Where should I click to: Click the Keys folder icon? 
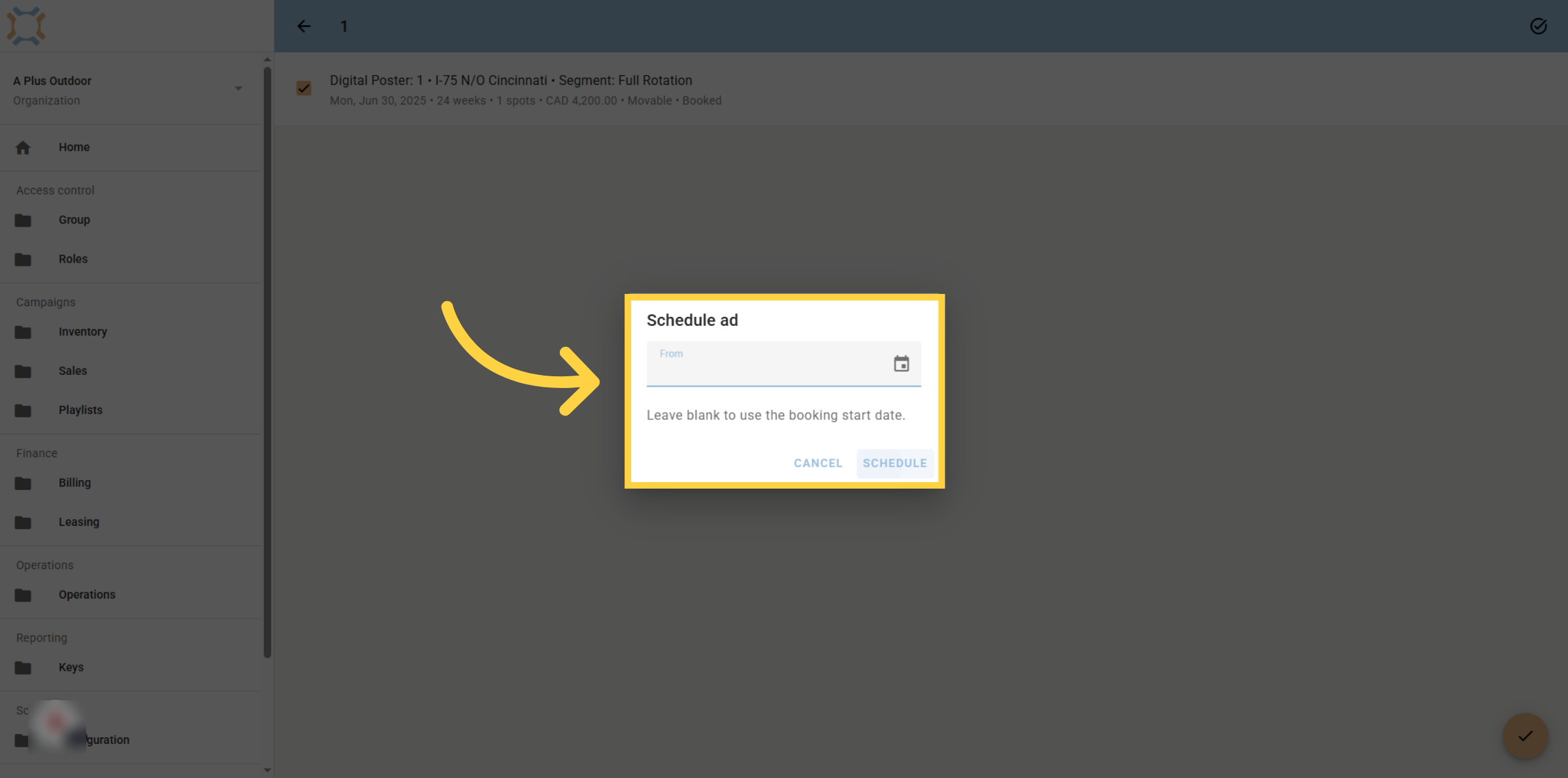pyautogui.click(x=23, y=667)
